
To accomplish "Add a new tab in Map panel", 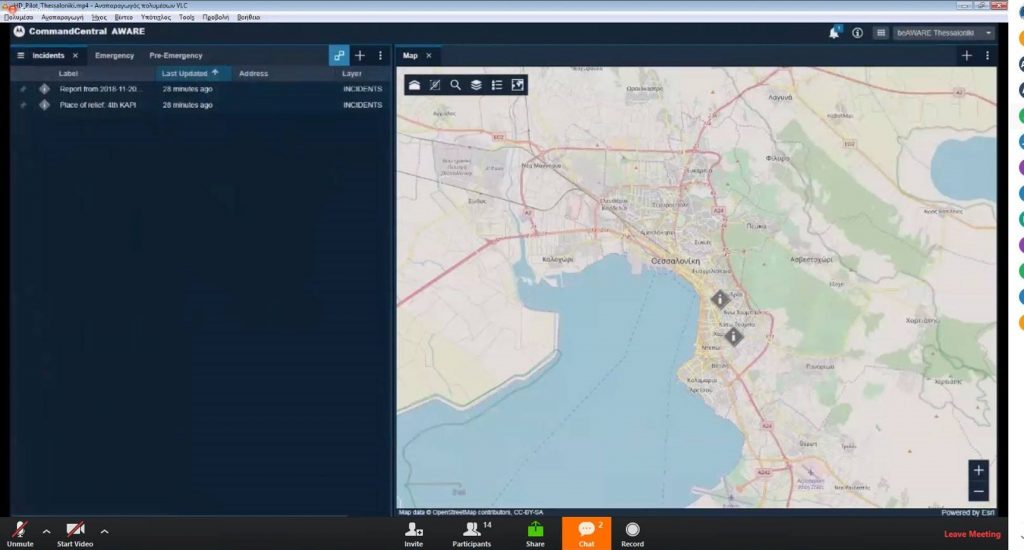I will pyautogui.click(x=967, y=56).
